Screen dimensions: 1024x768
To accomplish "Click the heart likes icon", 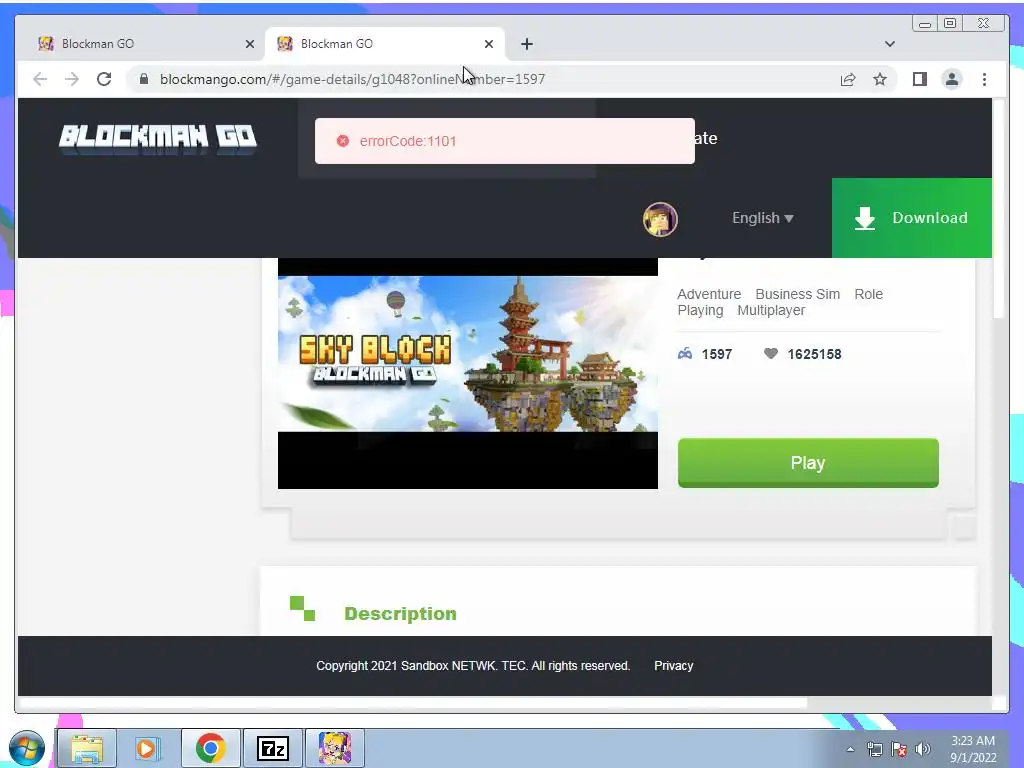I will point(771,354).
